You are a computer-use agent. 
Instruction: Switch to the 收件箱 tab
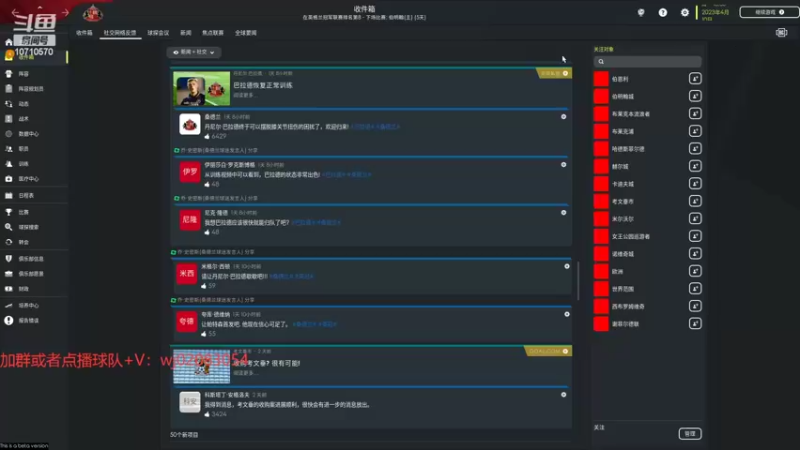pos(84,33)
